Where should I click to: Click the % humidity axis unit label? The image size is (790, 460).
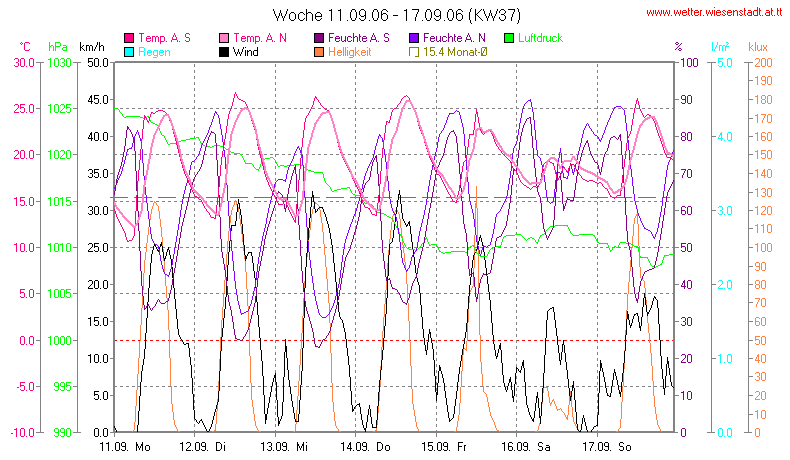pyautogui.click(x=678, y=47)
